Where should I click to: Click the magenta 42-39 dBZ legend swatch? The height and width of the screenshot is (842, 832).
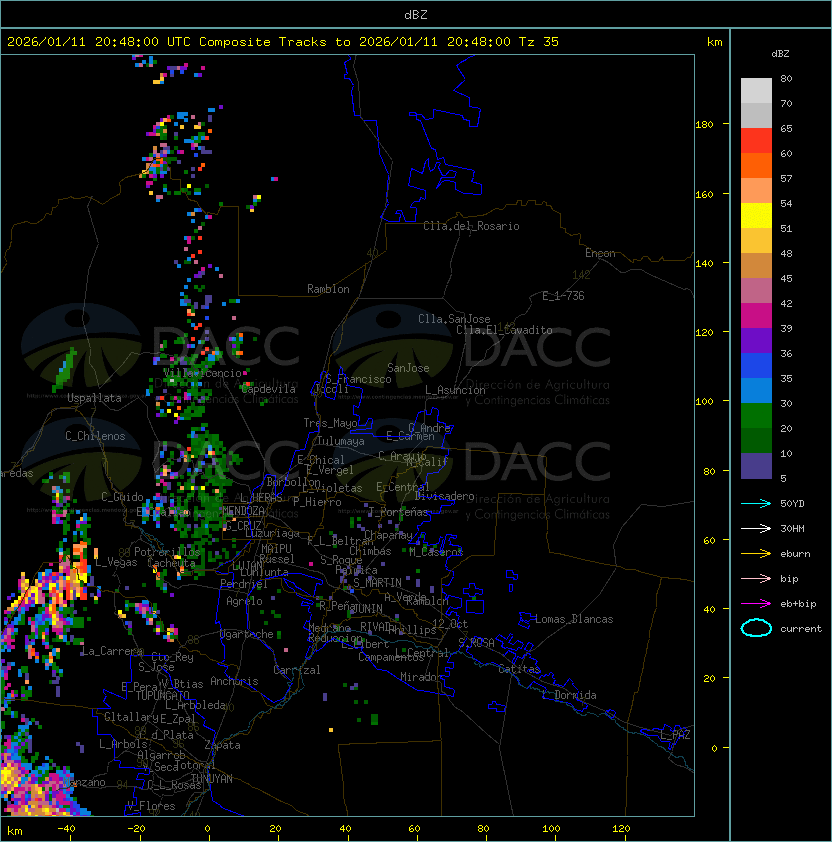pos(756,316)
